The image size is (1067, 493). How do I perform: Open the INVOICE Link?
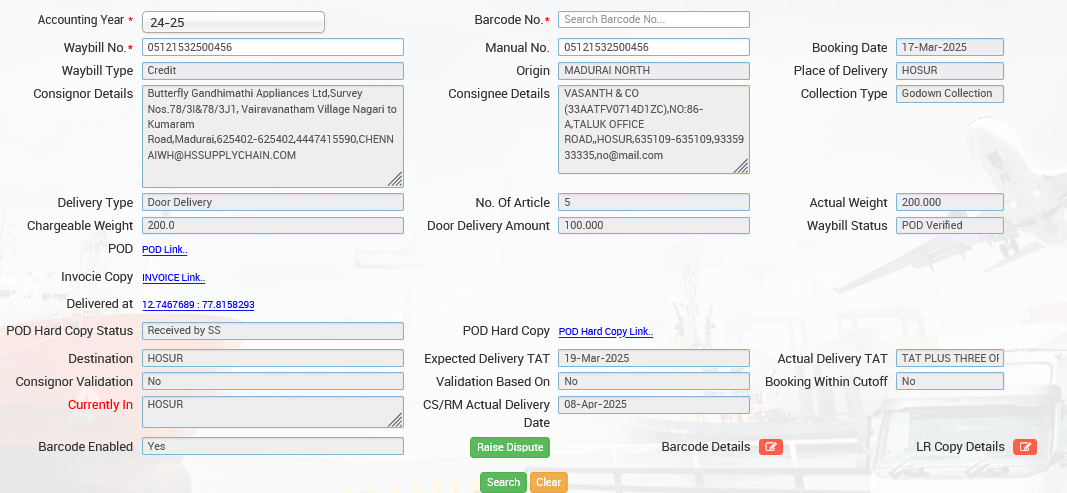[x=173, y=277]
